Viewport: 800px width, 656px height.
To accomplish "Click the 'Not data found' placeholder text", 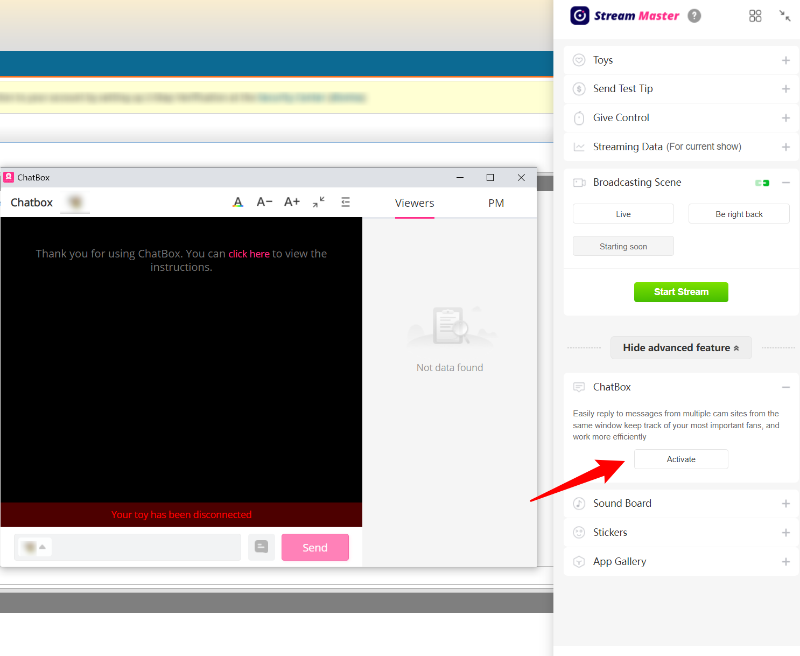I will (x=449, y=367).
